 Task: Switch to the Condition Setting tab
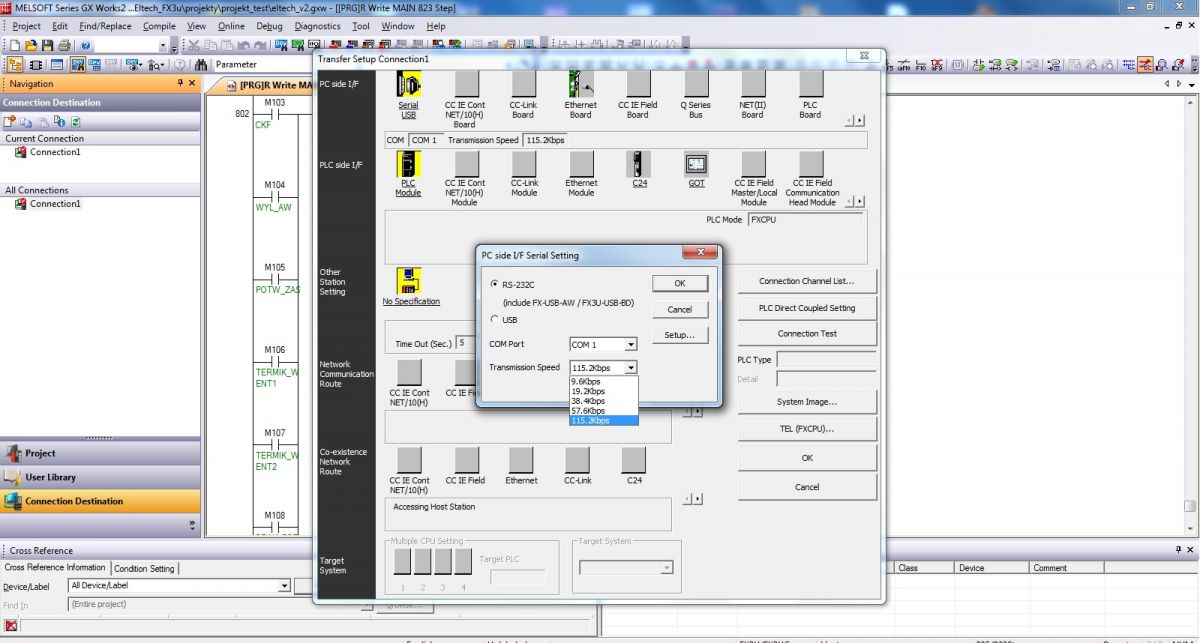coord(144,568)
